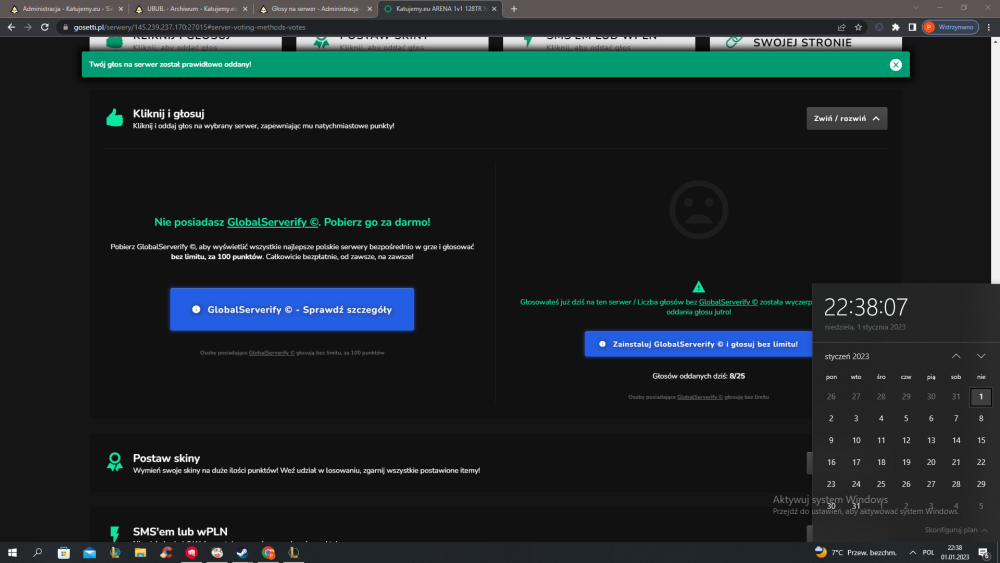Screen dimensions: 1000x563
Task: Click the purple extension icon in toolbar
Action: (x=879, y=27)
